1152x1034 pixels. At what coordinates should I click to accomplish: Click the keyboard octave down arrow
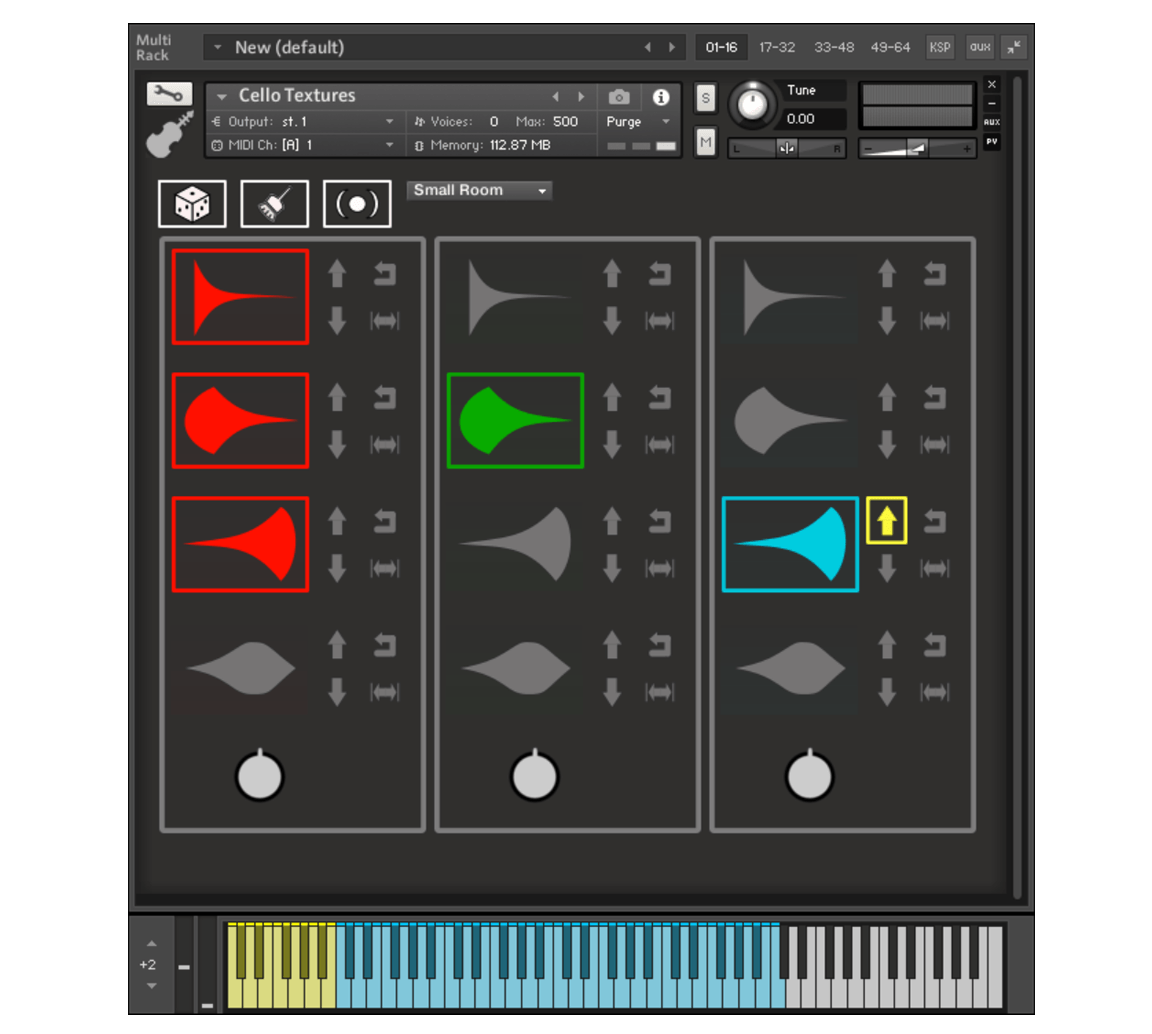point(151,986)
